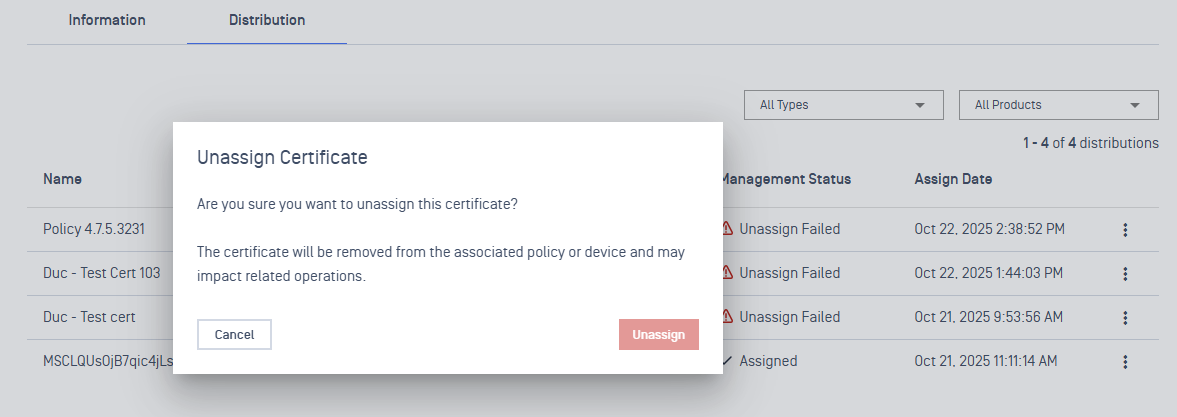This screenshot has height=417, width=1177.
Task: Confirm with the Unassign button
Action: (x=658, y=335)
